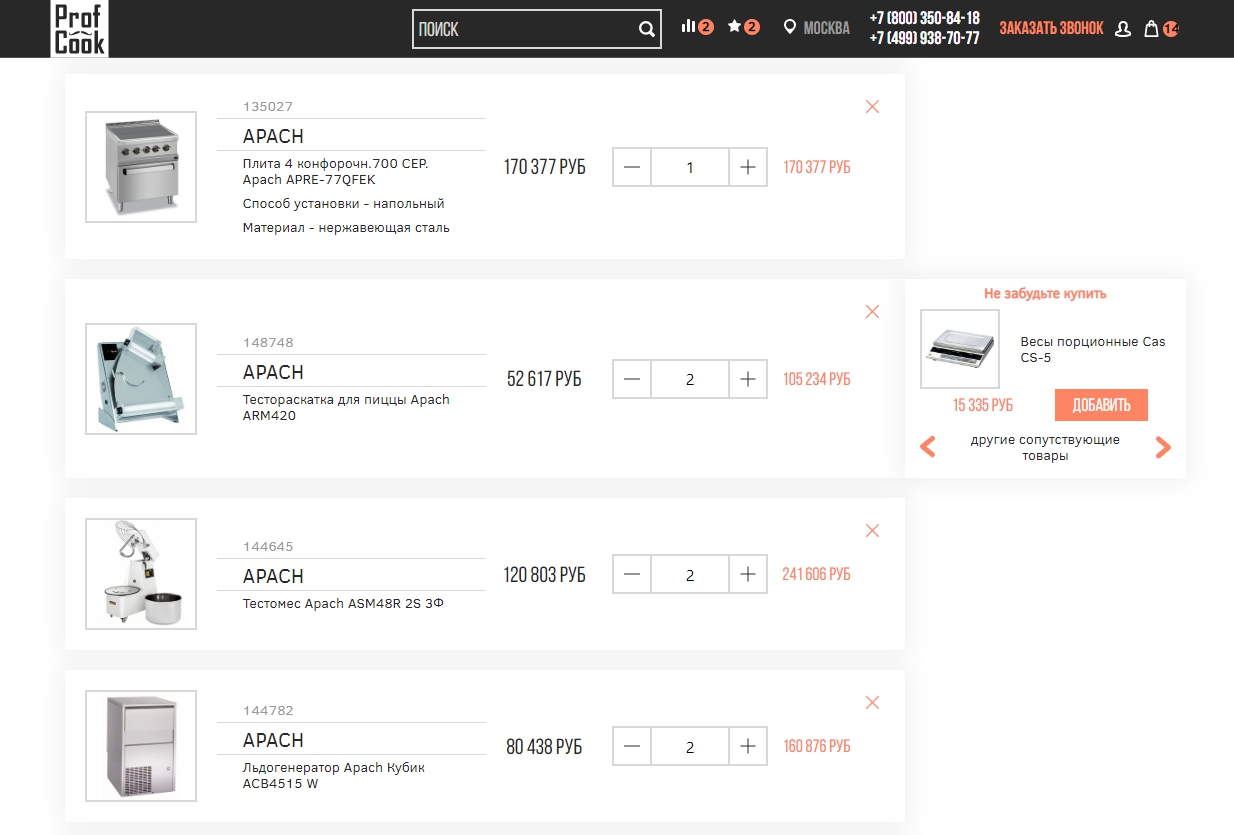The height and width of the screenshot is (835, 1234).
Task: Open the dough mixer product thumbnail
Action: click(x=141, y=573)
